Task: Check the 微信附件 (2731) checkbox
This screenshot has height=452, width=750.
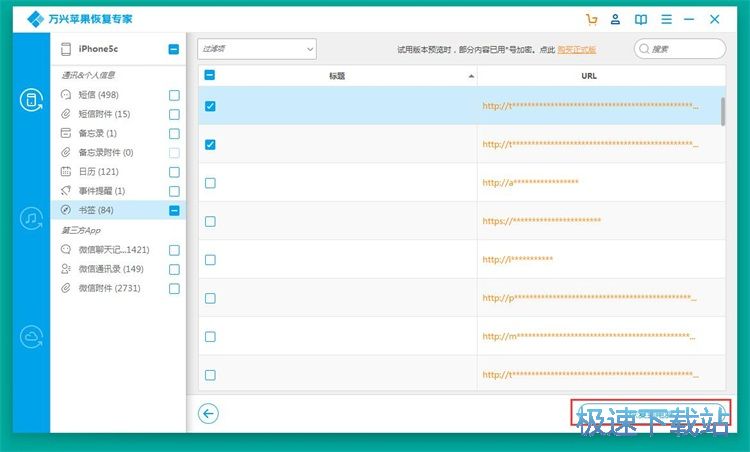Action: [175, 288]
